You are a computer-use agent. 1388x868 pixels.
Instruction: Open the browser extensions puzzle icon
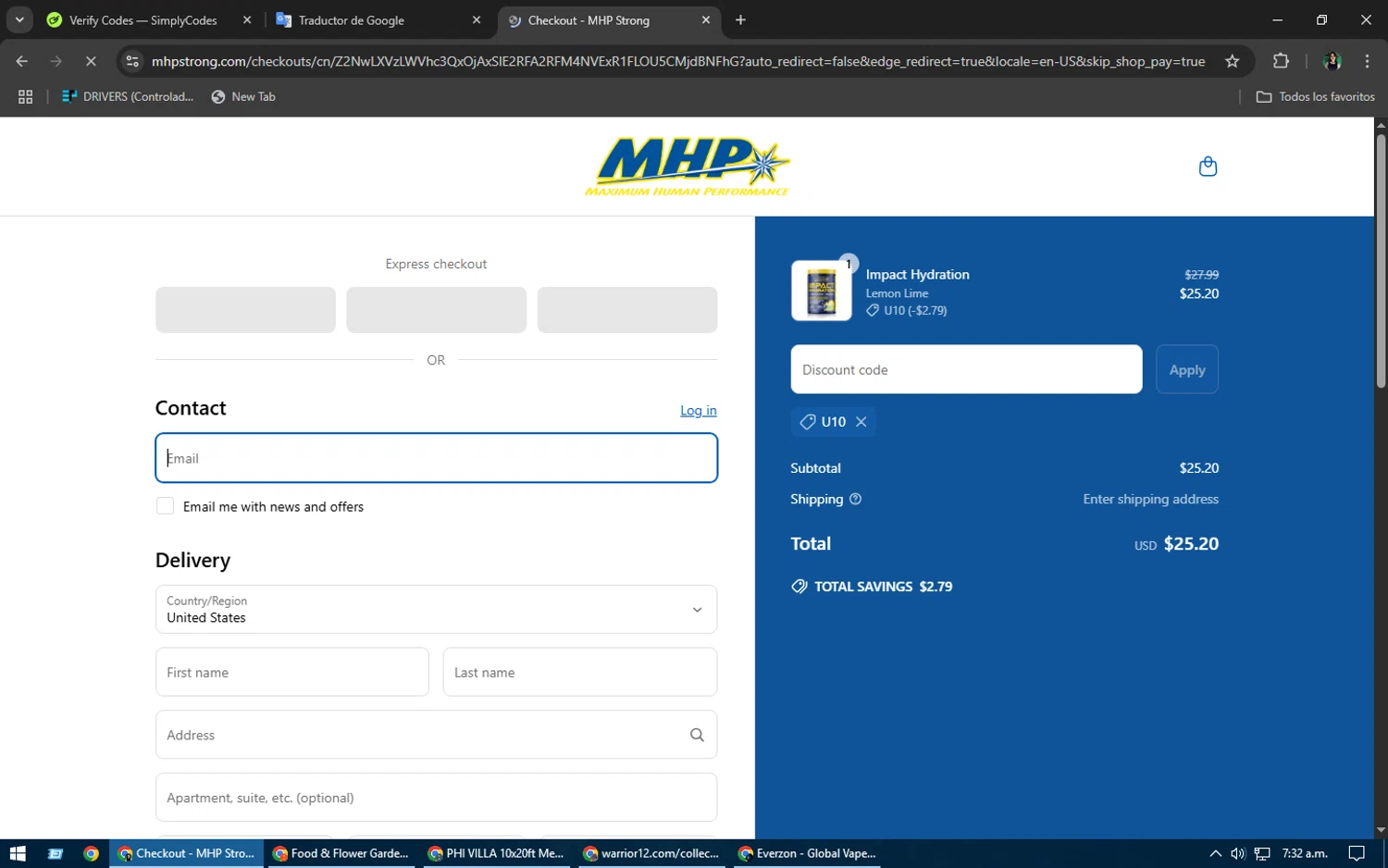point(1281,61)
